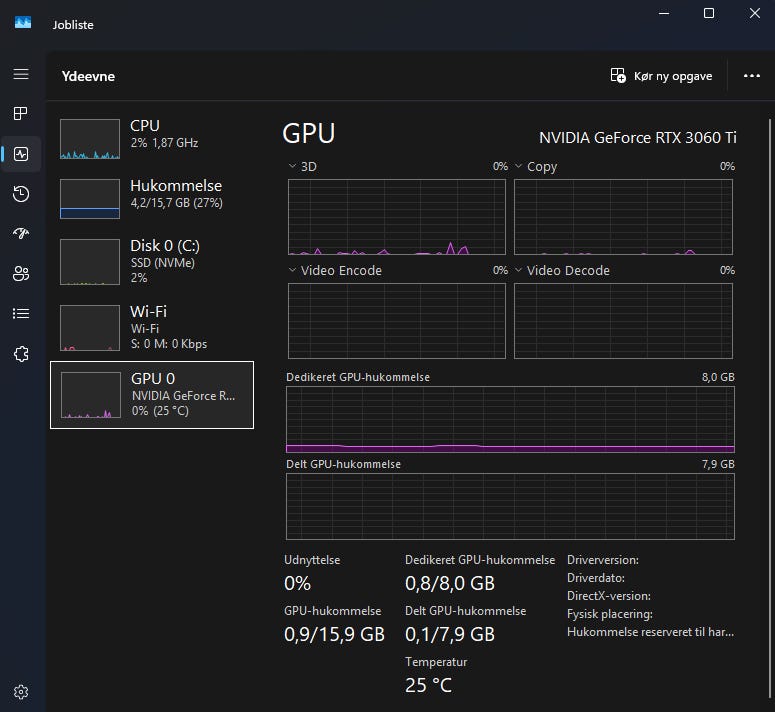
Task: Select Hukommelse in the performance list
Action: [x=152, y=197]
